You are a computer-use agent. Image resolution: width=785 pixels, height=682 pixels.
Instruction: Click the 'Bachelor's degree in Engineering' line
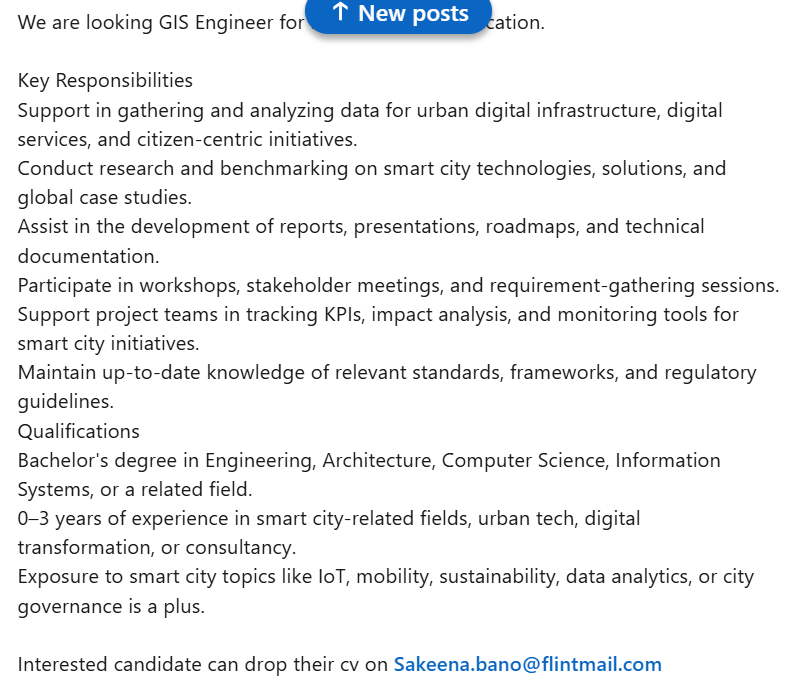[369, 461]
